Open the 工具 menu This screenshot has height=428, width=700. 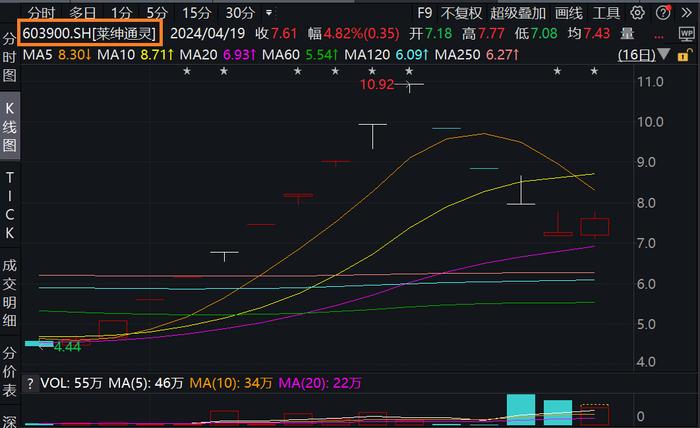(606, 13)
